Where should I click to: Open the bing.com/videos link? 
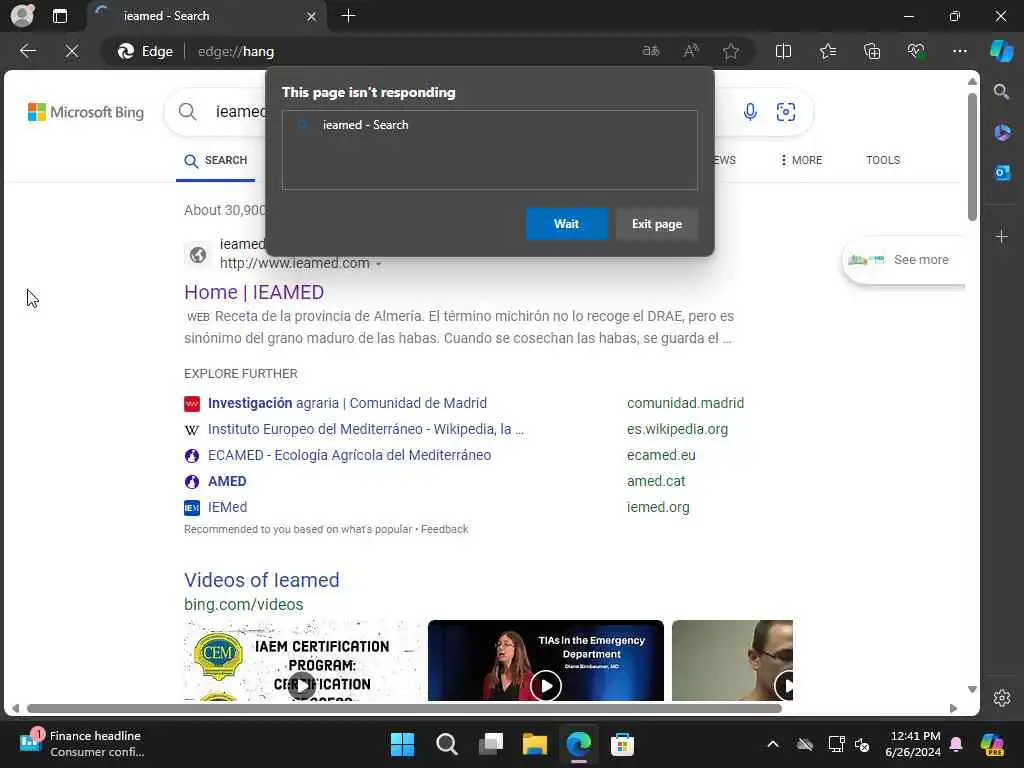click(x=244, y=604)
